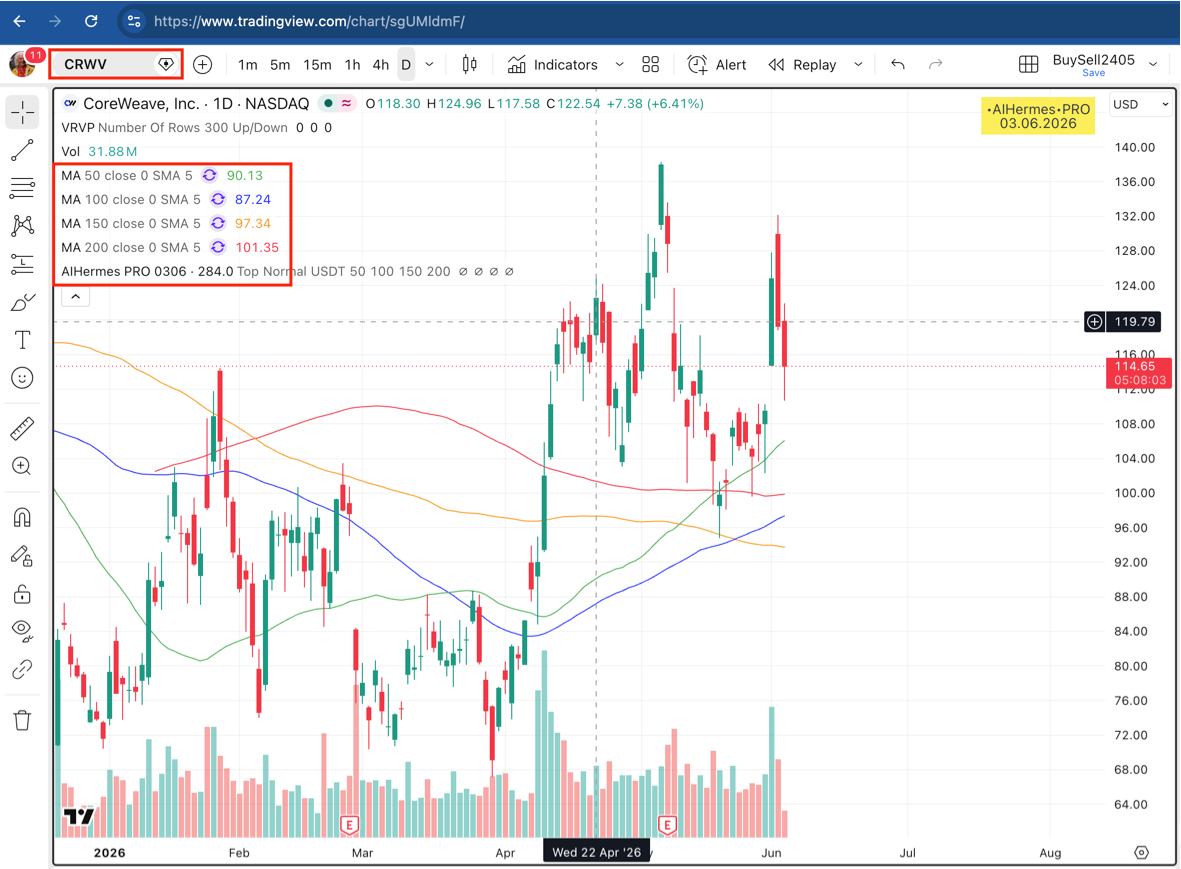Click the crosshair price plus button at 119.79

point(1094,322)
